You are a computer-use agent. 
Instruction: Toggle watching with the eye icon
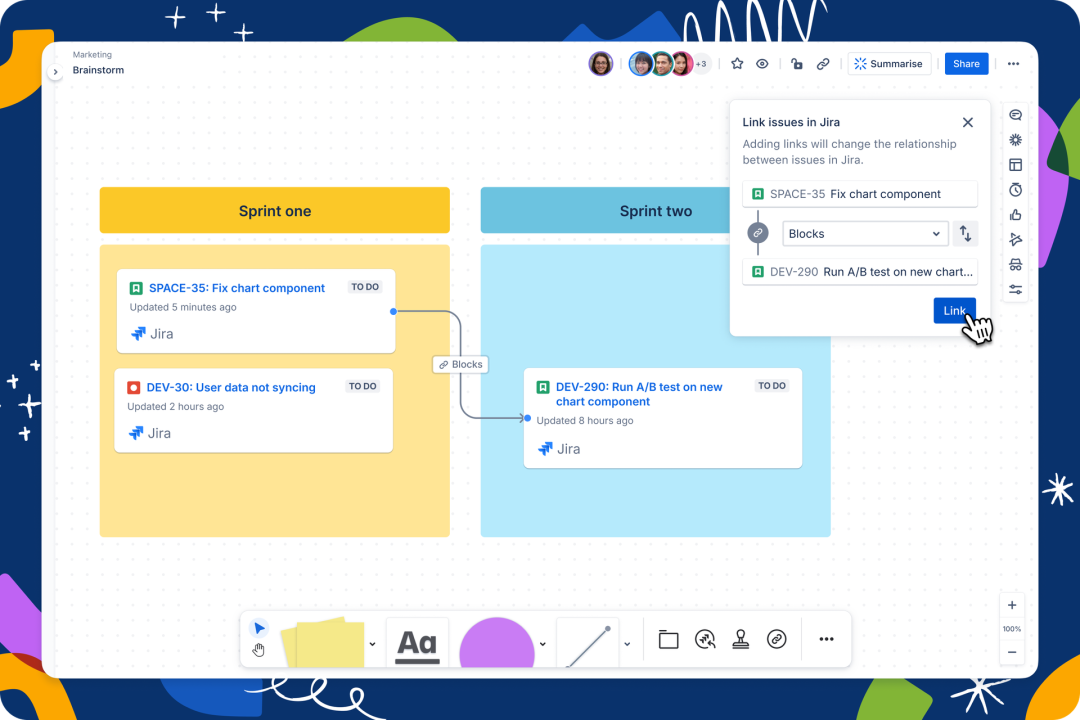762,63
